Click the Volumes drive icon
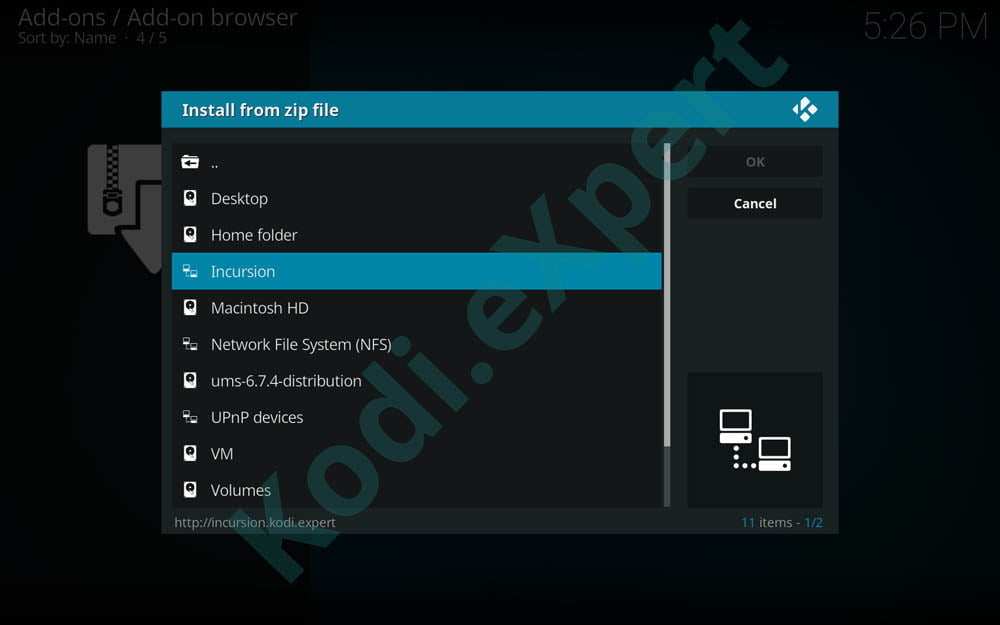Image resolution: width=1000 pixels, height=625 pixels. pyautogui.click(x=190, y=490)
